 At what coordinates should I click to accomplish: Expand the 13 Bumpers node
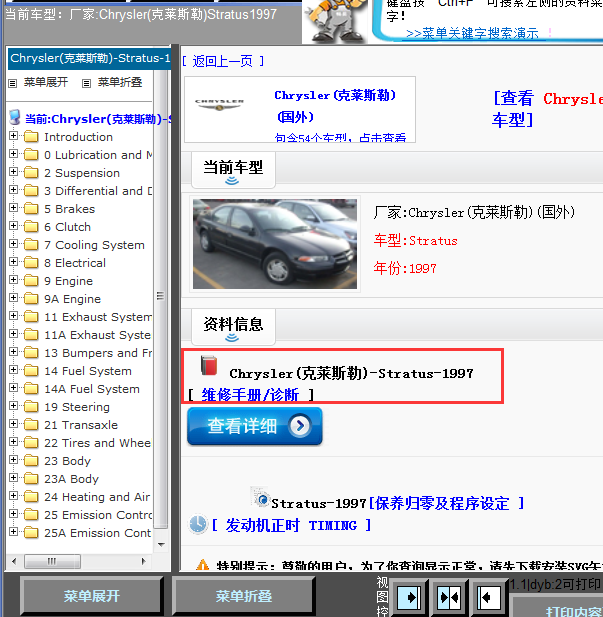pos(13,352)
